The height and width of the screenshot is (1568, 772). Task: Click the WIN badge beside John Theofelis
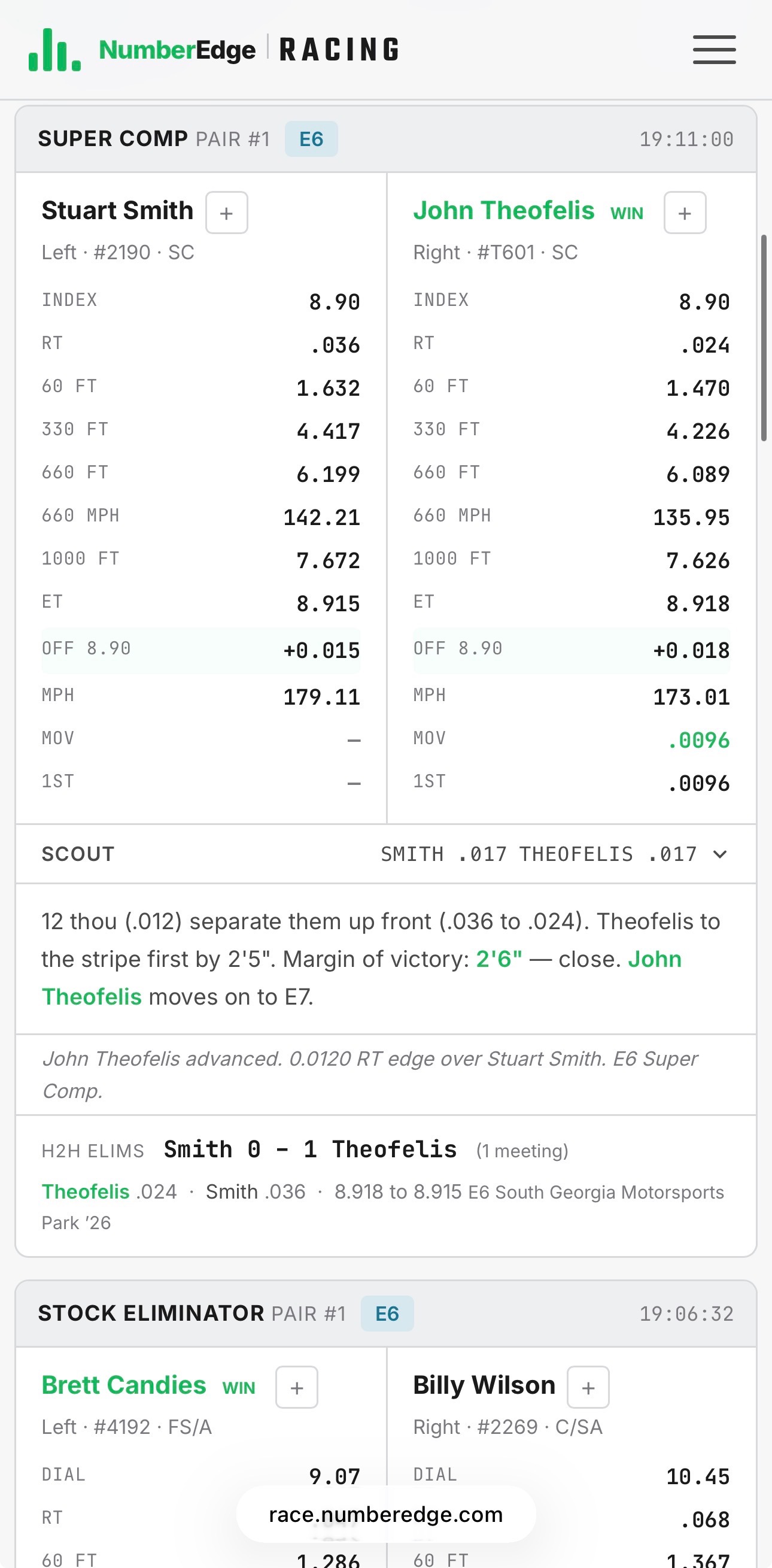pyautogui.click(x=627, y=213)
